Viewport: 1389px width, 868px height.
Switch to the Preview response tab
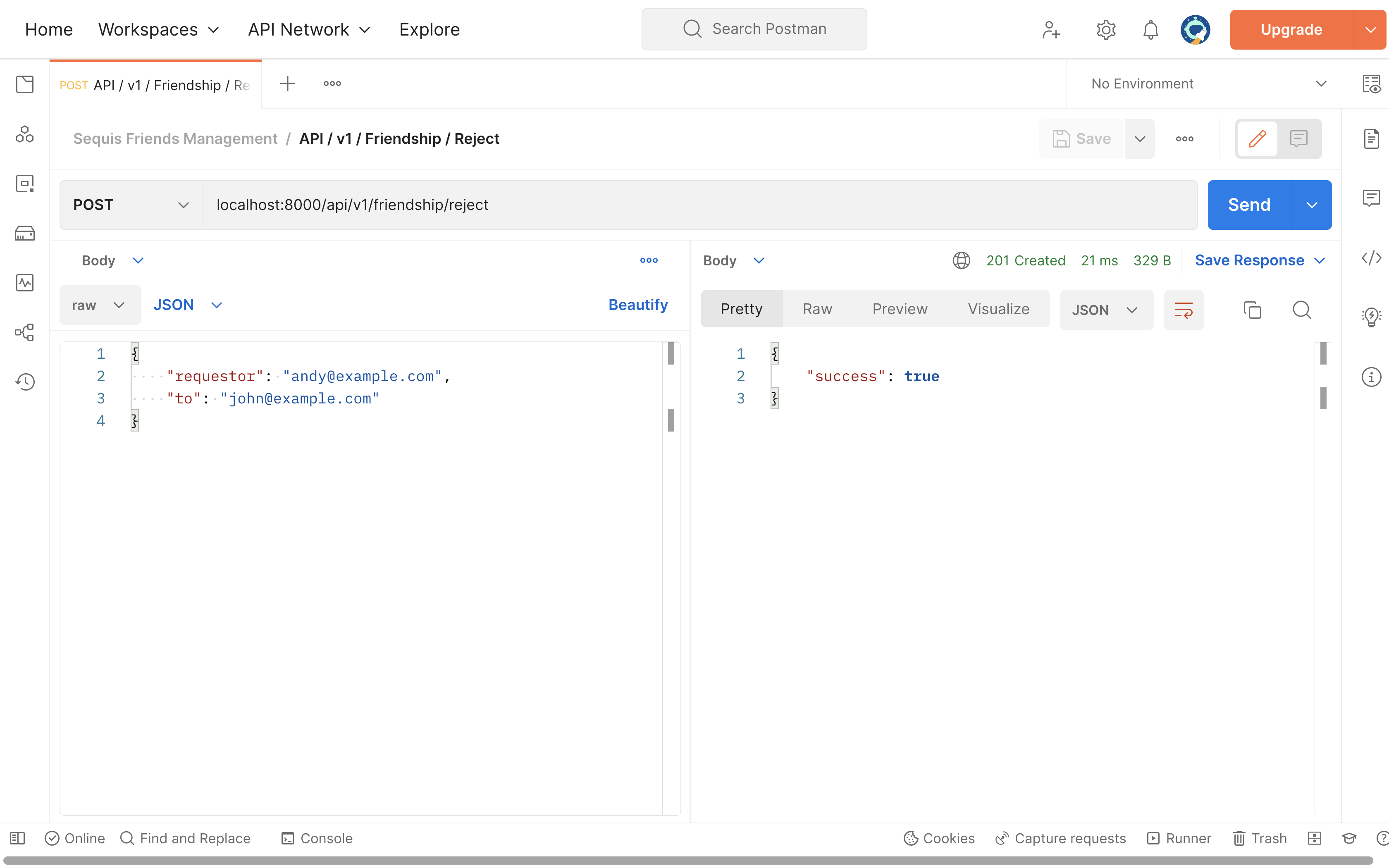coord(900,309)
